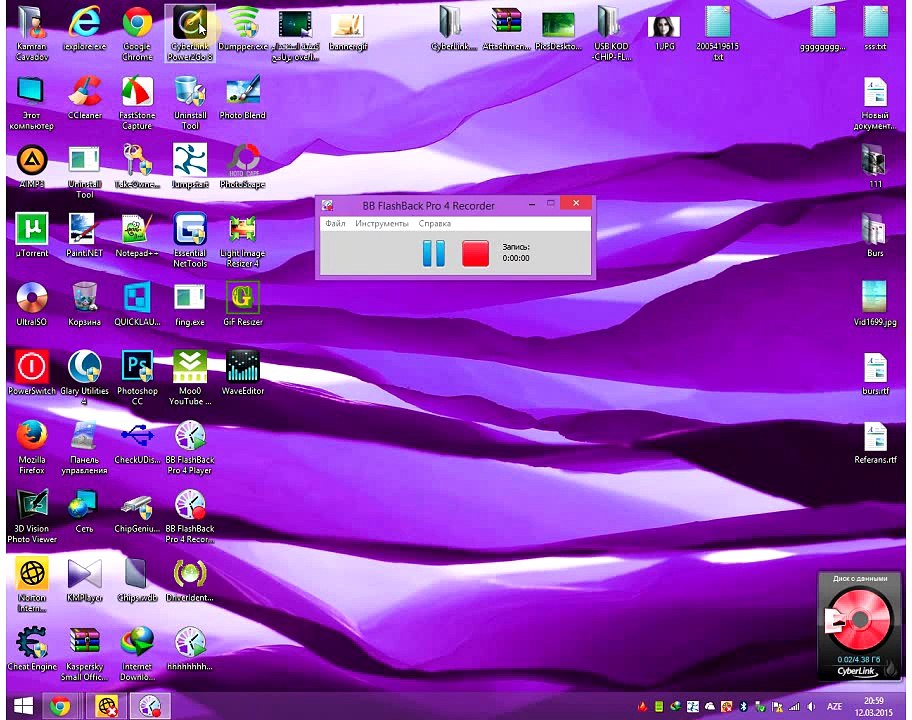This screenshot has width=912, height=720.
Task: Select the Kaspersky Small Office icon
Action: pos(84,653)
